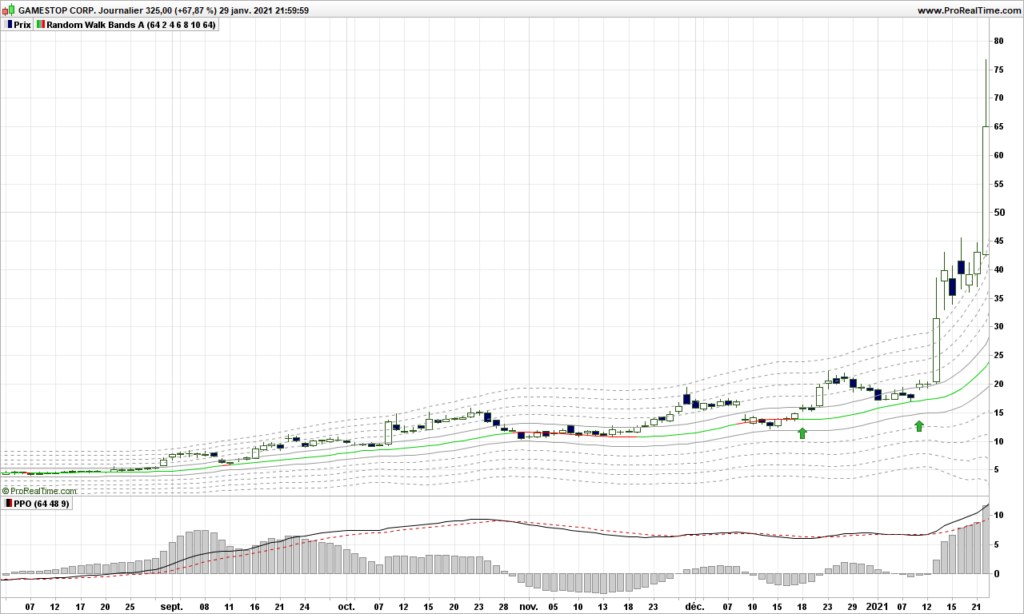Click the 30 label on the price scale

[x=999, y=327]
